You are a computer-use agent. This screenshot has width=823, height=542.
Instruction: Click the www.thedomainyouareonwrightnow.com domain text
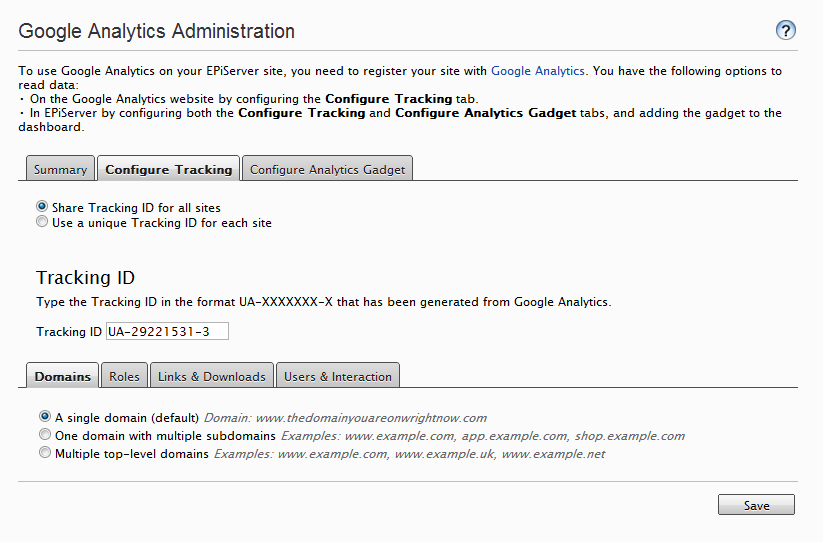pyautogui.click(x=368, y=418)
